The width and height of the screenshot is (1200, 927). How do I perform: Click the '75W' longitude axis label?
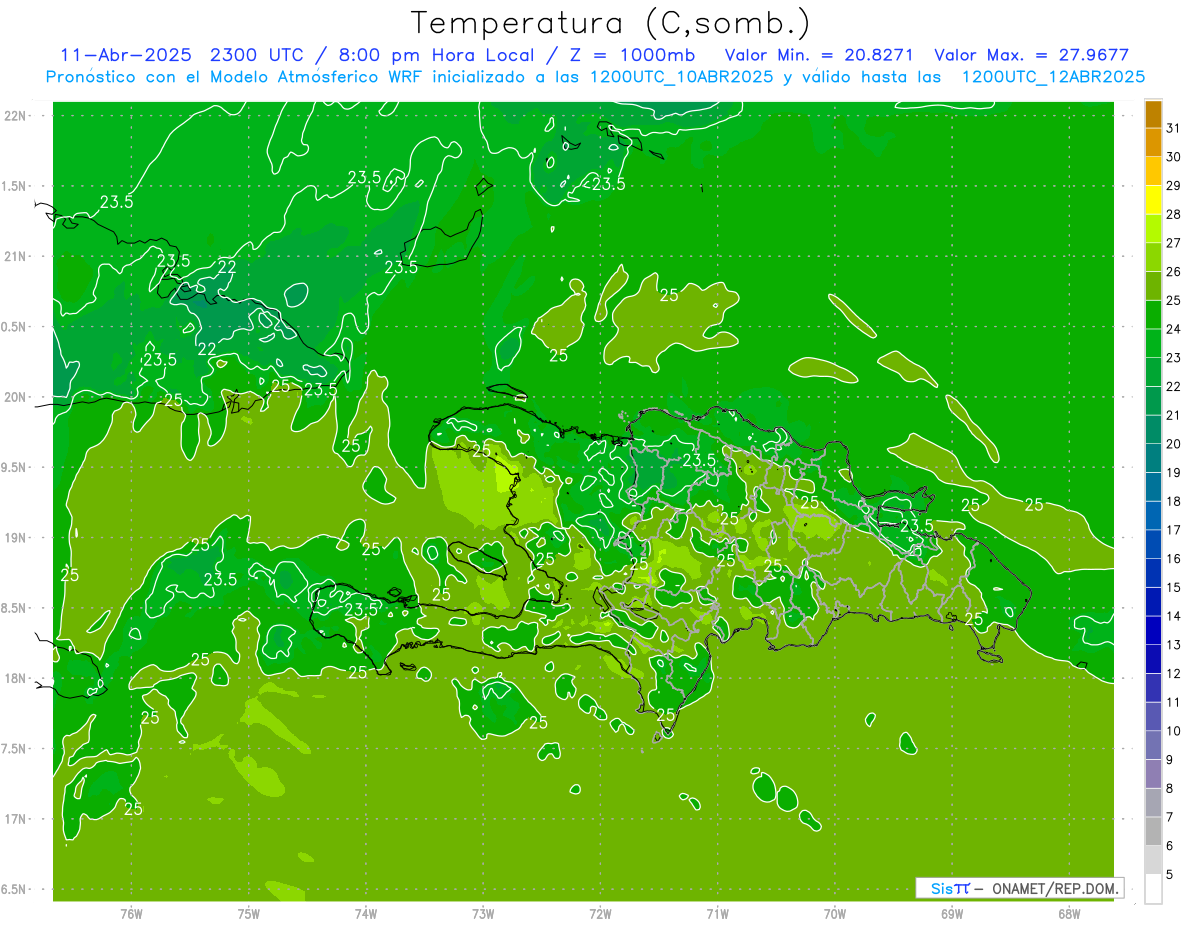(x=249, y=914)
